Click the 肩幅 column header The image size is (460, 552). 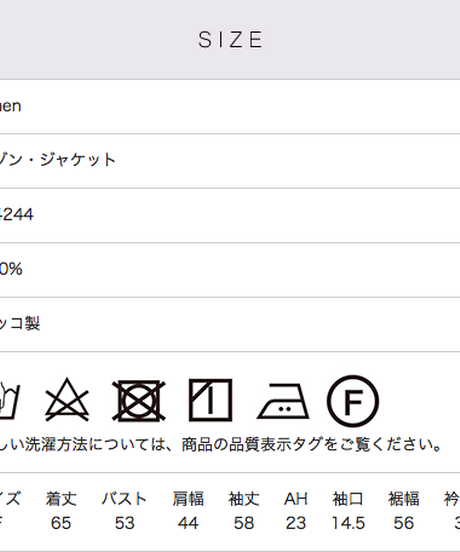click(188, 499)
